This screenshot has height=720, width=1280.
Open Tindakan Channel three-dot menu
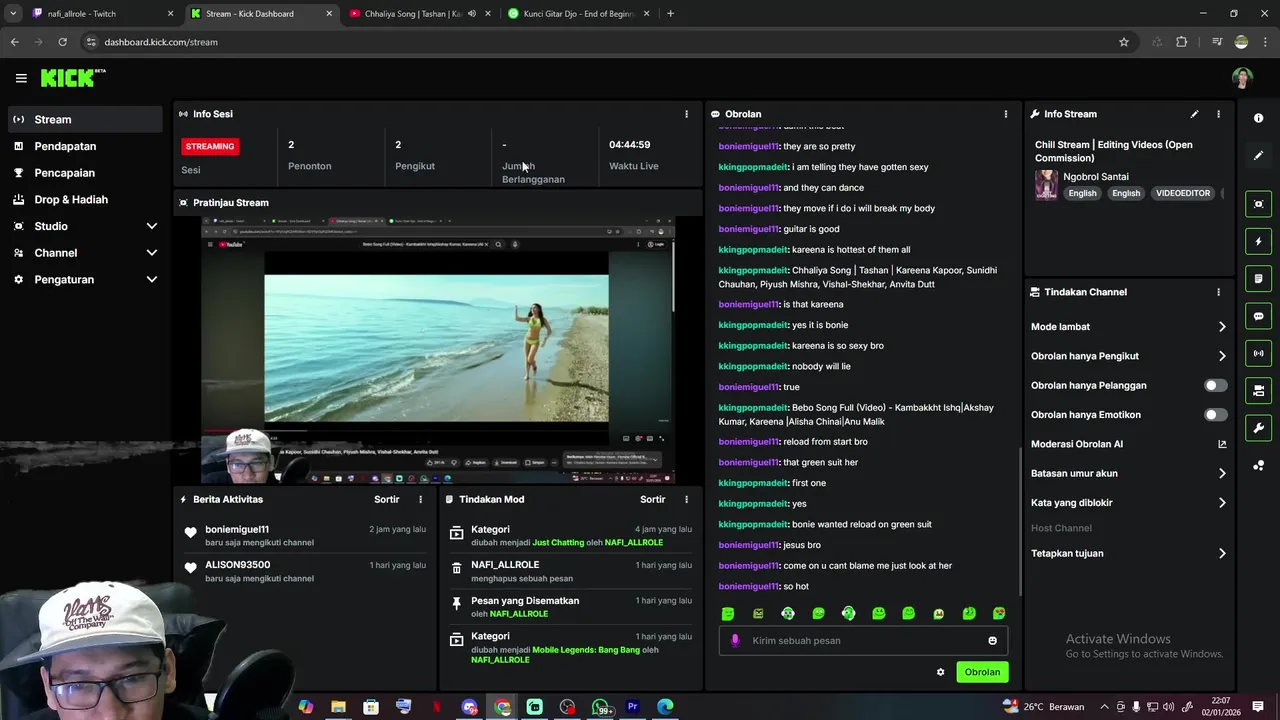coord(1218,292)
